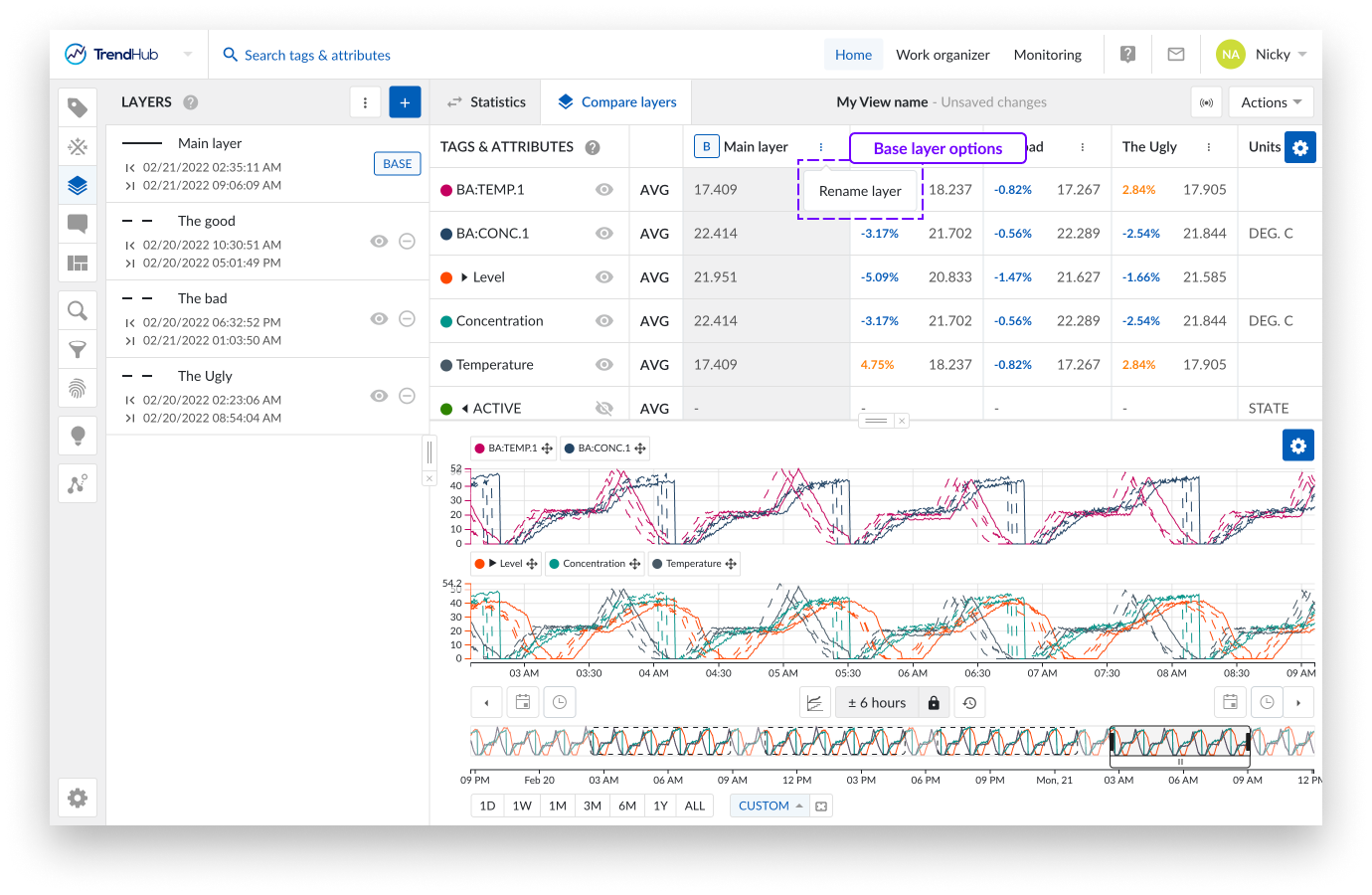
Task: Switch to the Statistics tab
Action: pyautogui.click(x=486, y=102)
